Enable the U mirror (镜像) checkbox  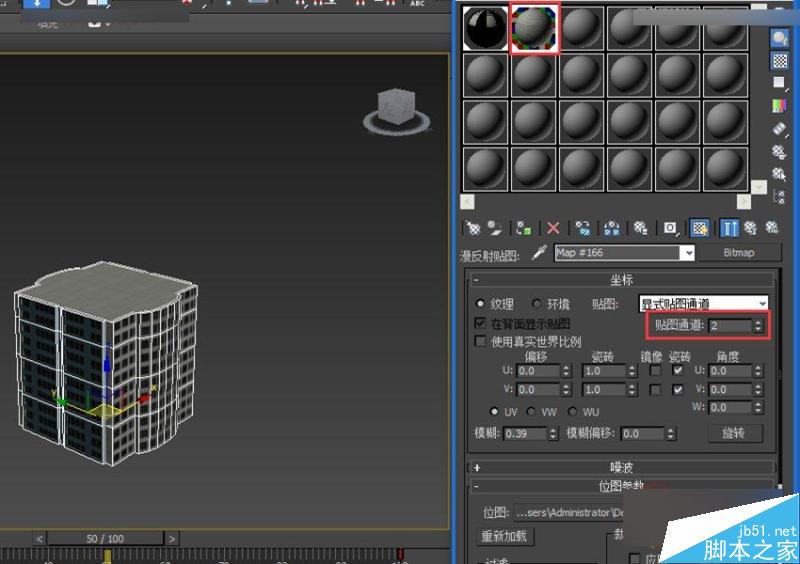point(656,371)
